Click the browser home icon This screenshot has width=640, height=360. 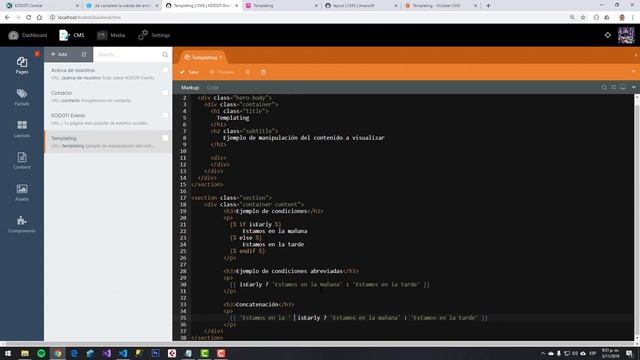[39, 17]
